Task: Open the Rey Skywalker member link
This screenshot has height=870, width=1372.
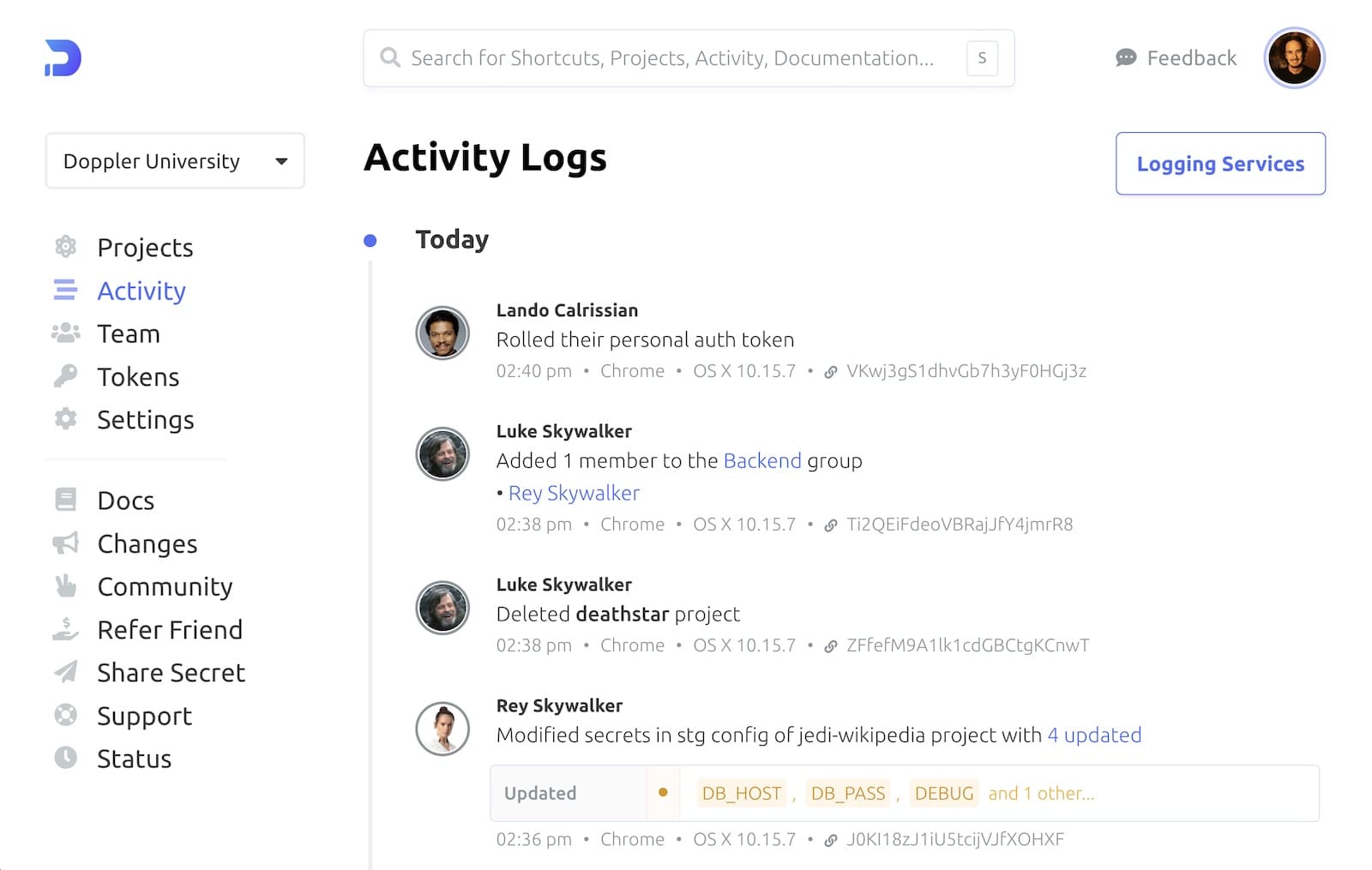Action: (x=574, y=493)
